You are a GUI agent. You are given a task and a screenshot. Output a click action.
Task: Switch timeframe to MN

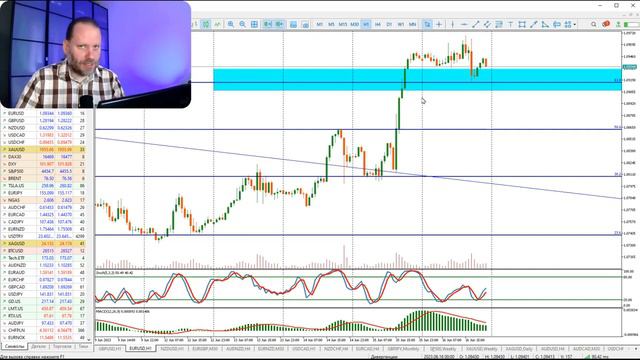tap(413, 24)
